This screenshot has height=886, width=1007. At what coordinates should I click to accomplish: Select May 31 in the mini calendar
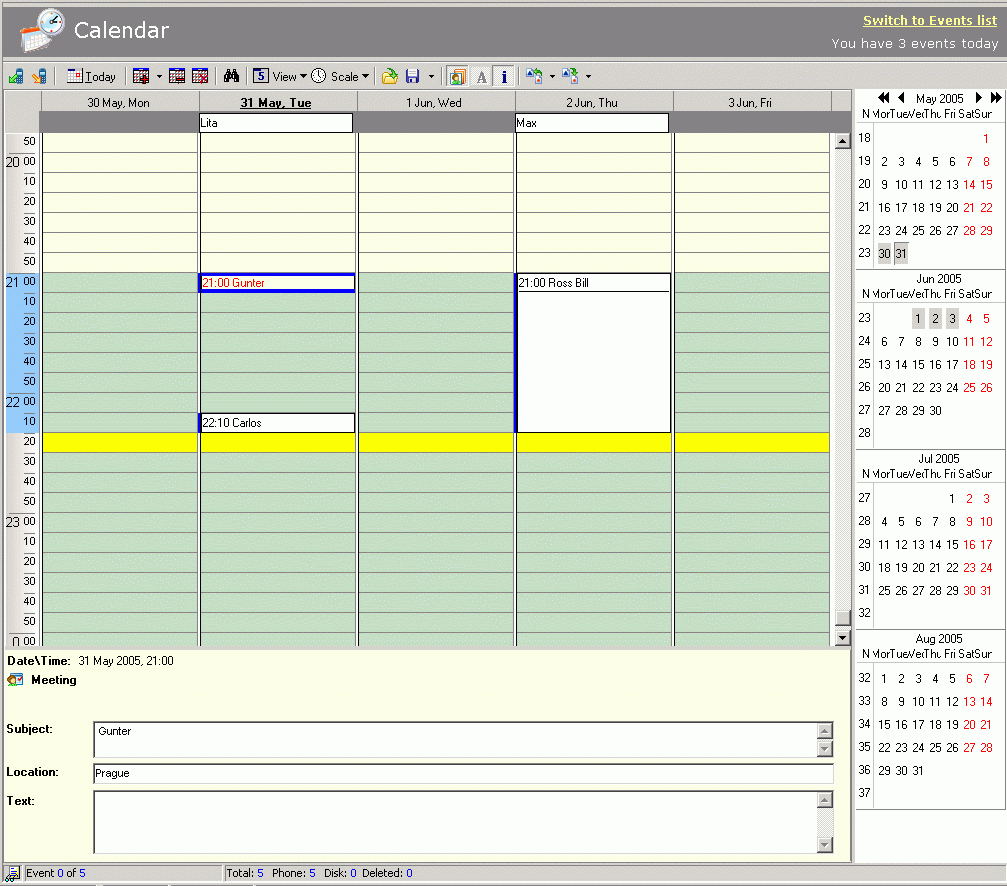[x=901, y=254]
